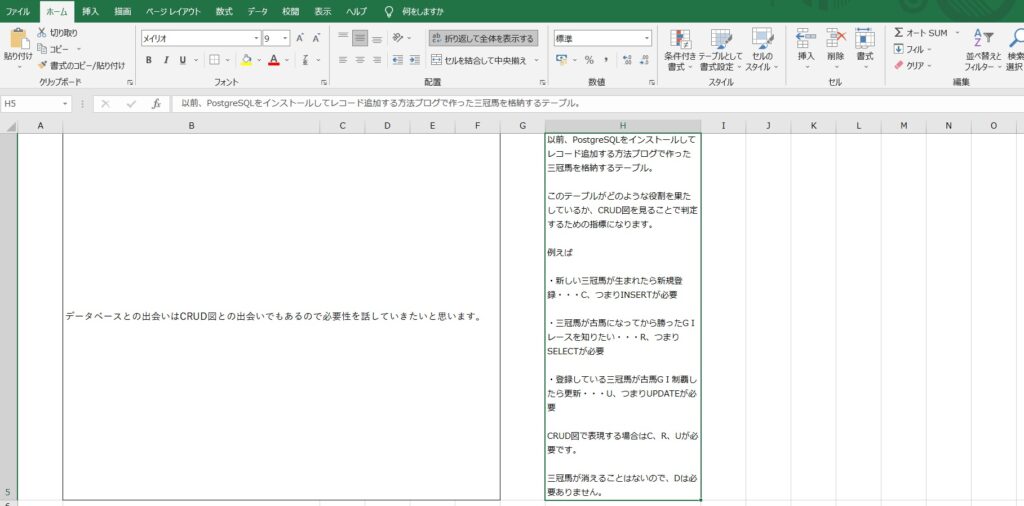
Task: Switch to the Data (データ) tab
Action: [258, 11]
